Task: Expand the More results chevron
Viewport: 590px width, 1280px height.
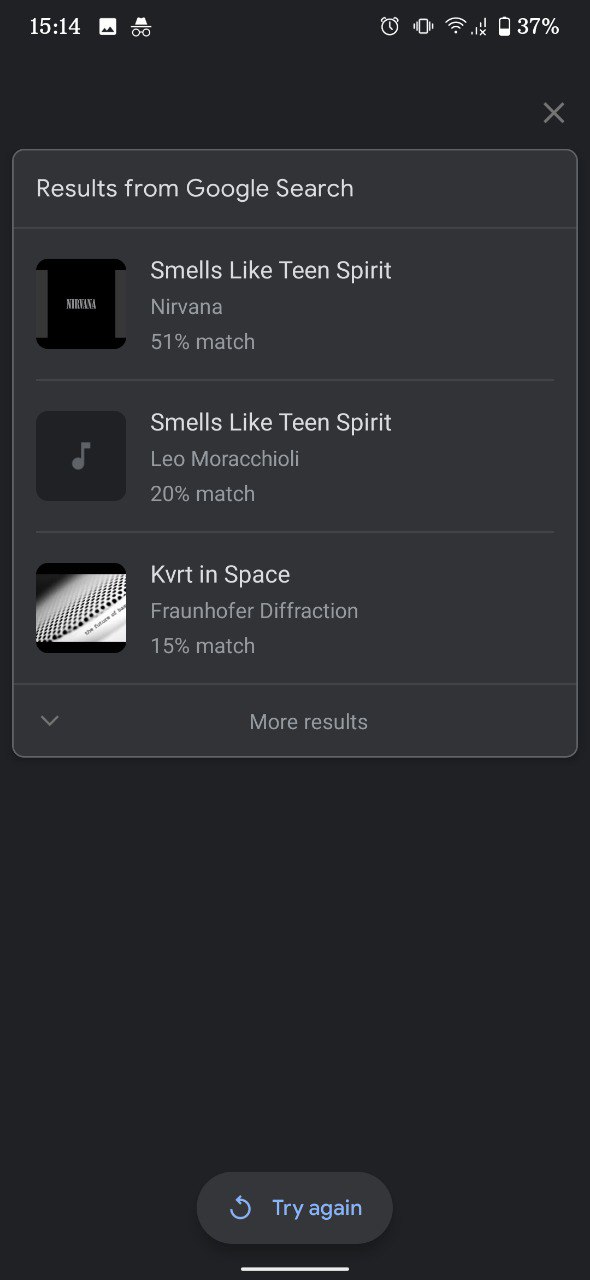Action: [50, 721]
